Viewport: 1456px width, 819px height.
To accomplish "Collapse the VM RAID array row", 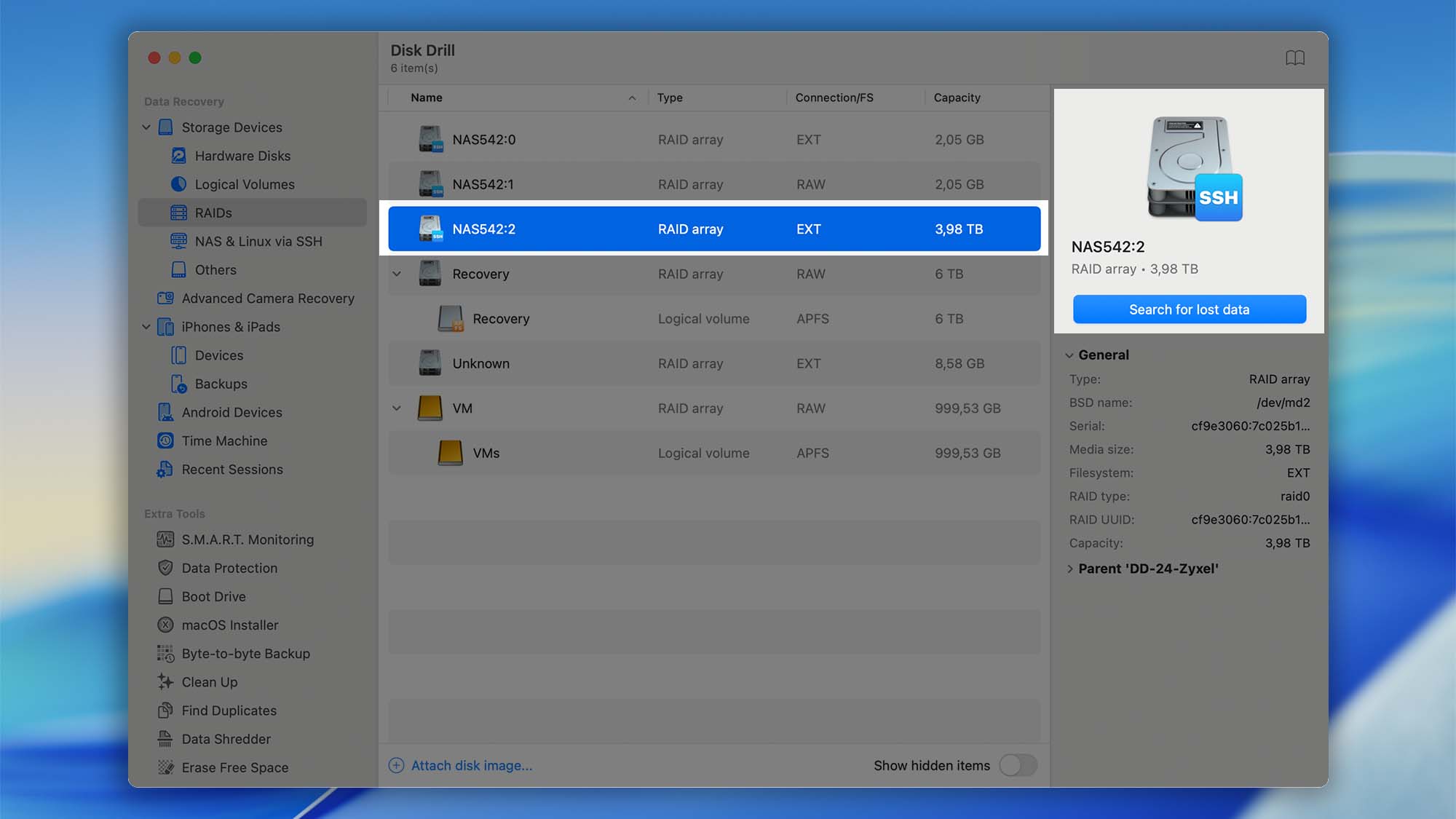I will (x=397, y=408).
